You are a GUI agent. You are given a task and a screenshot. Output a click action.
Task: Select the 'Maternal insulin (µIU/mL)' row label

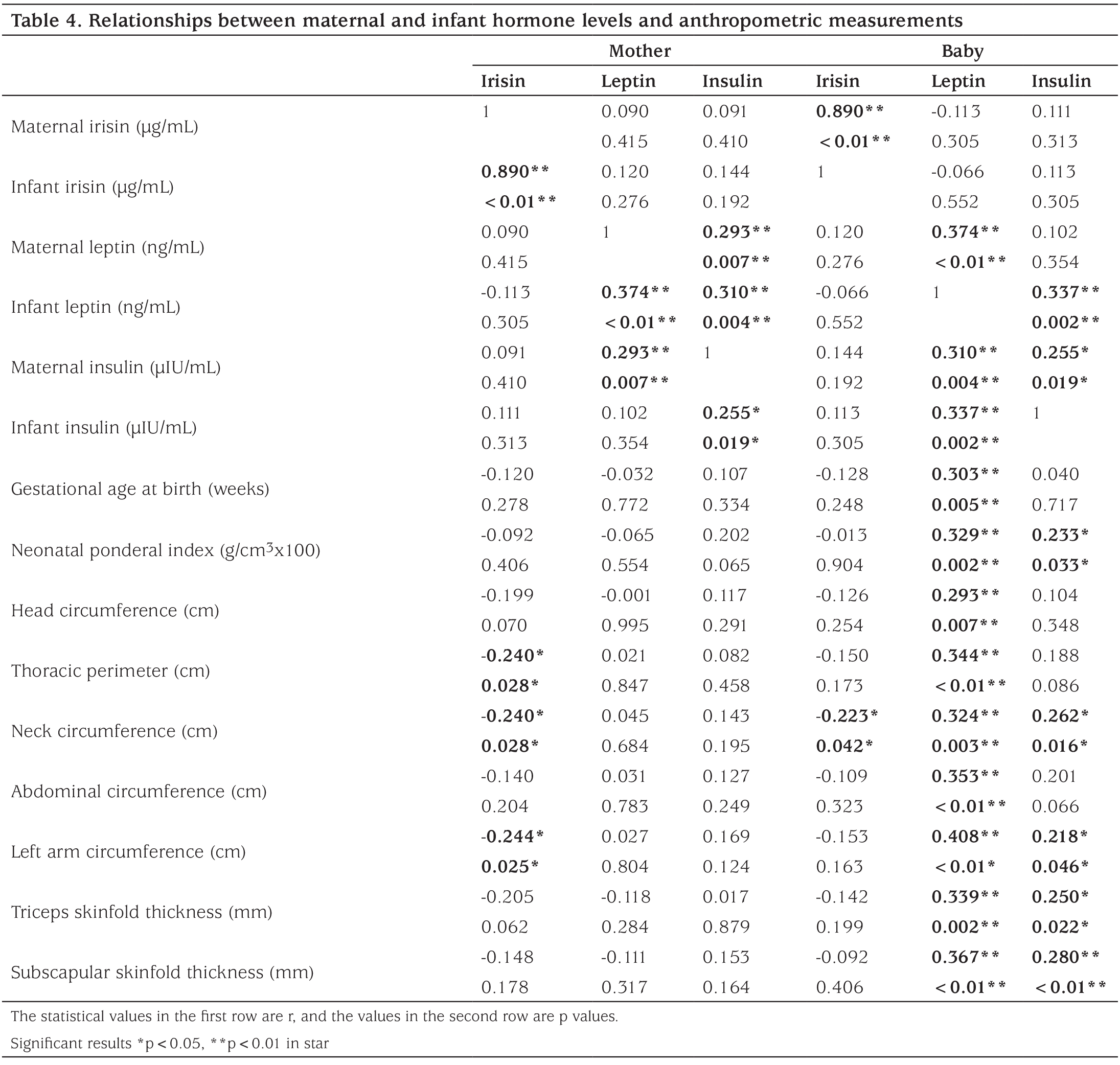116,367
